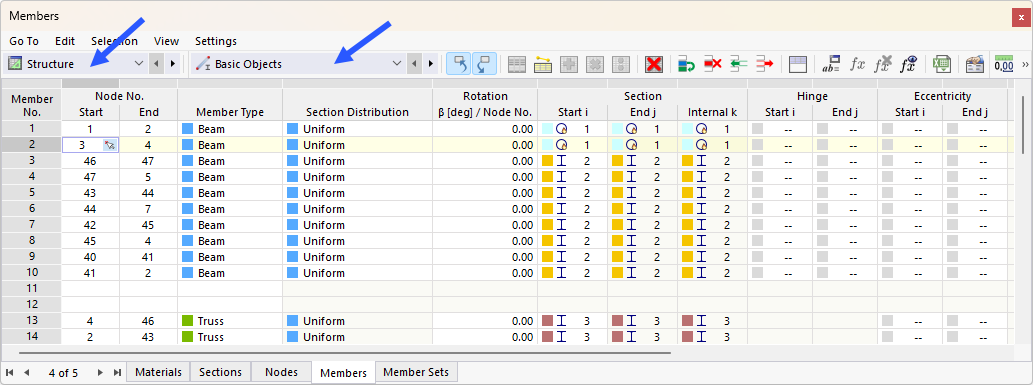The width and height of the screenshot is (1033, 385).
Task: Click the green curved arrow row icon
Action: point(687,64)
